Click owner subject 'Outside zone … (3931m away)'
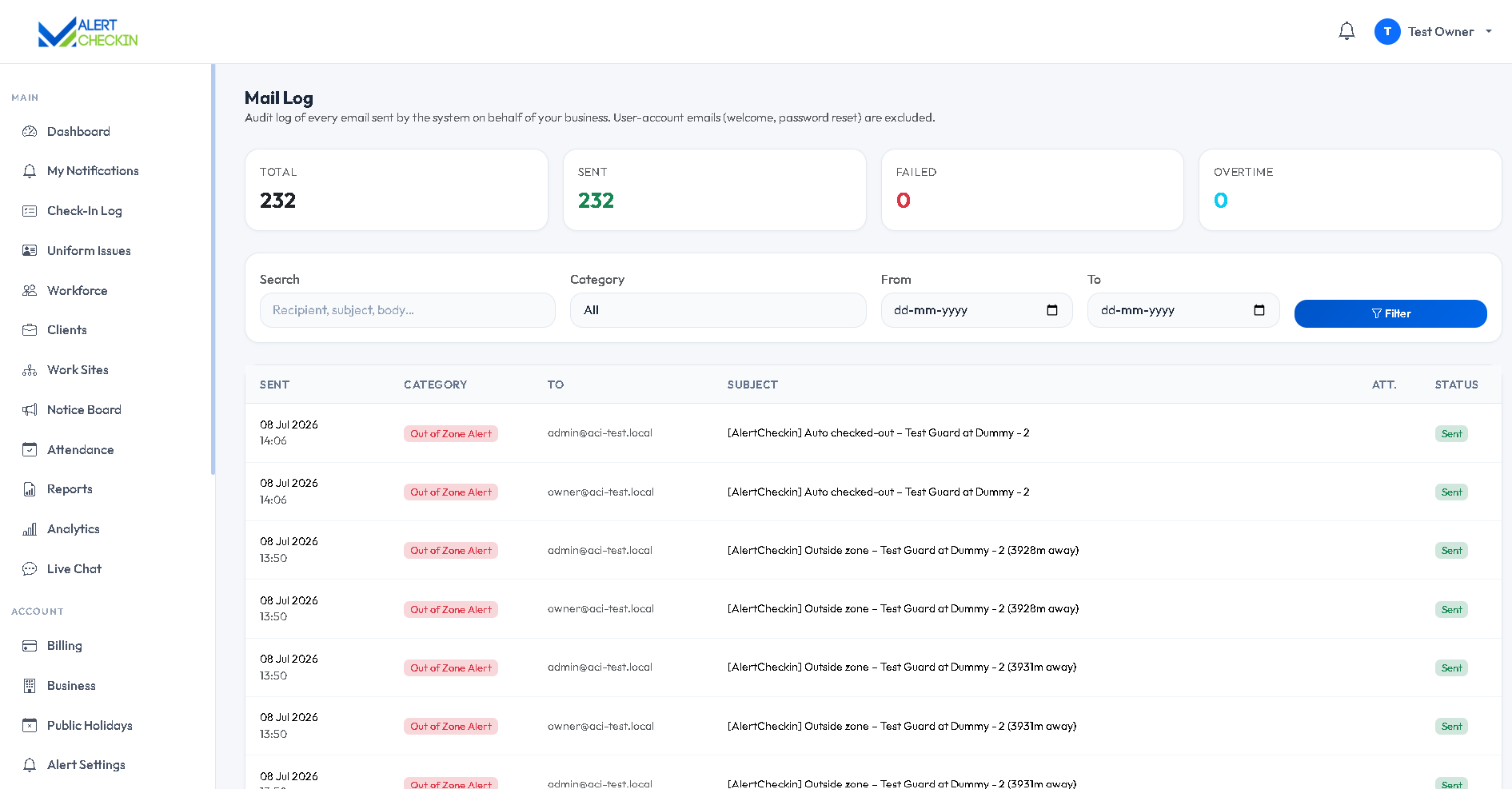Viewport: 1512px width, 789px height. click(x=902, y=726)
